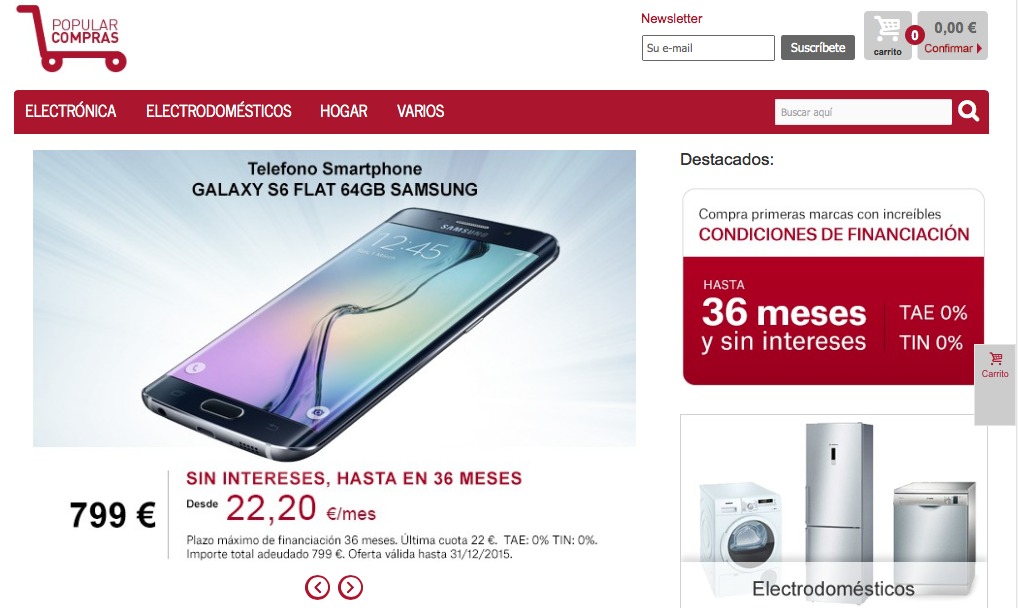Click the Confirmar checkout link
1018x608 pixels.
tap(948, 48)
